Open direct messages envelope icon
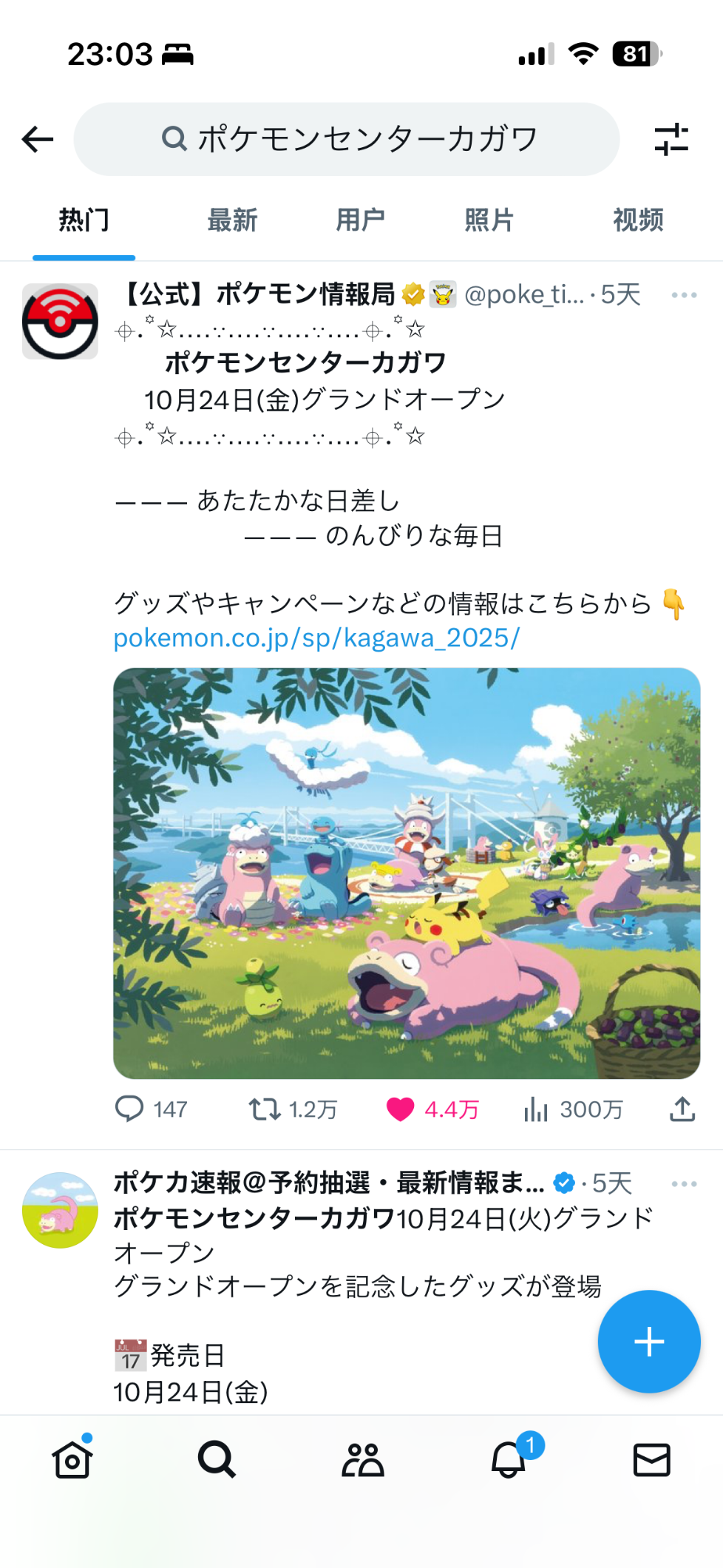 pos(651,1459)
